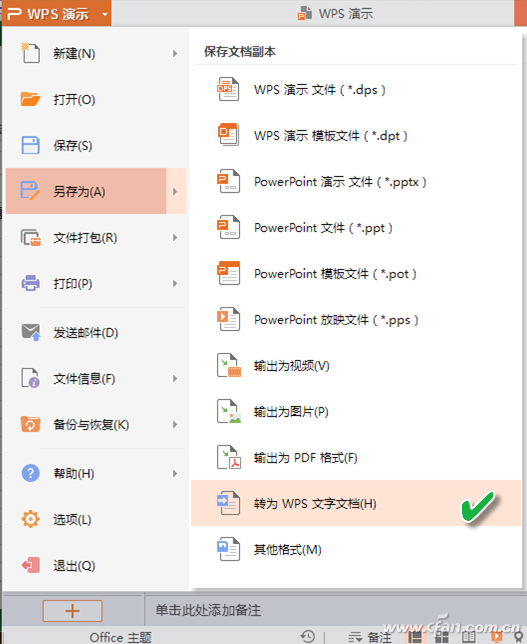Click the plus button to add a slide

(72, 611)
